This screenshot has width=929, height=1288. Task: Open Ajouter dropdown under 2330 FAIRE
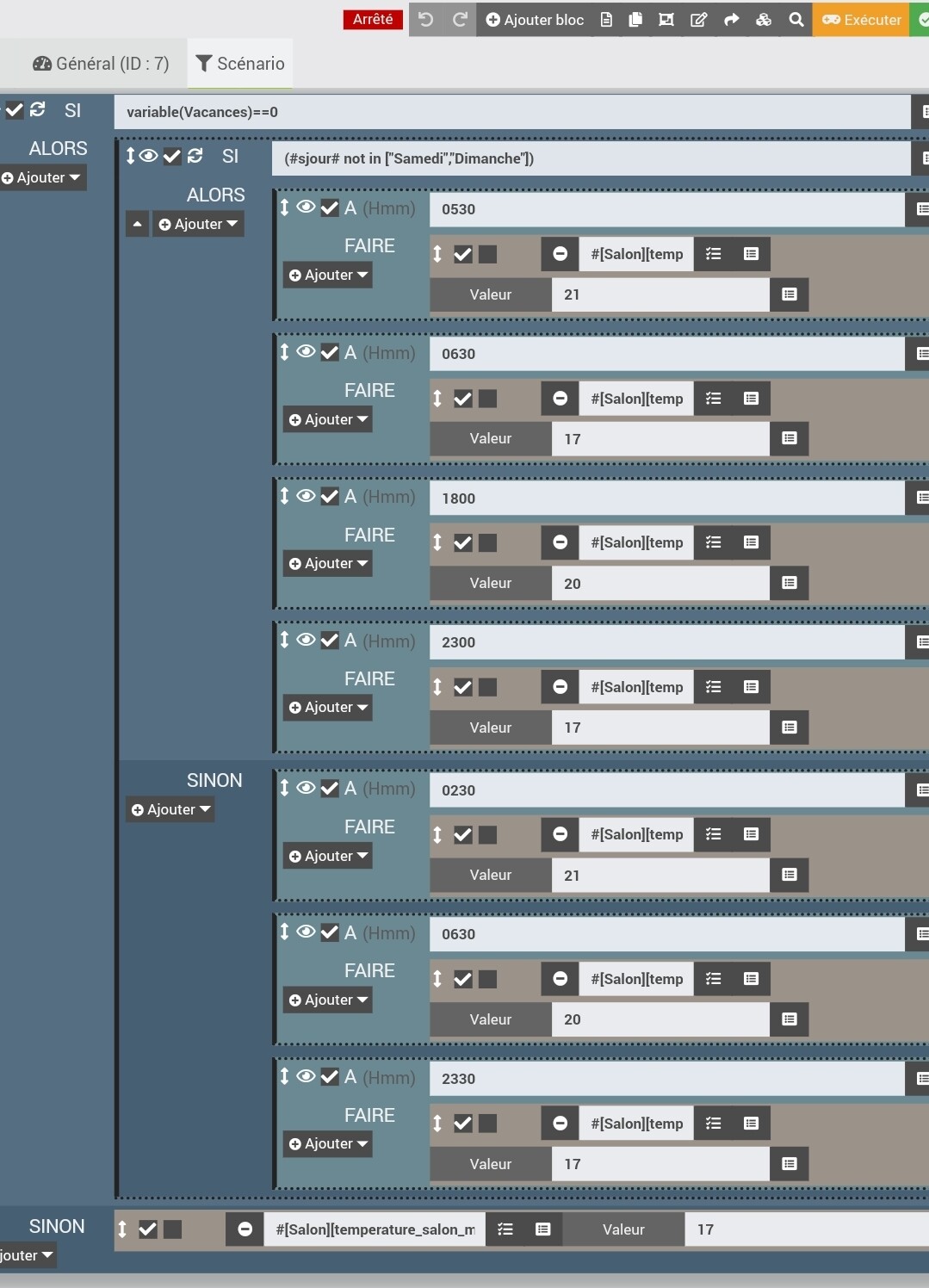(x=328, y=1143)
